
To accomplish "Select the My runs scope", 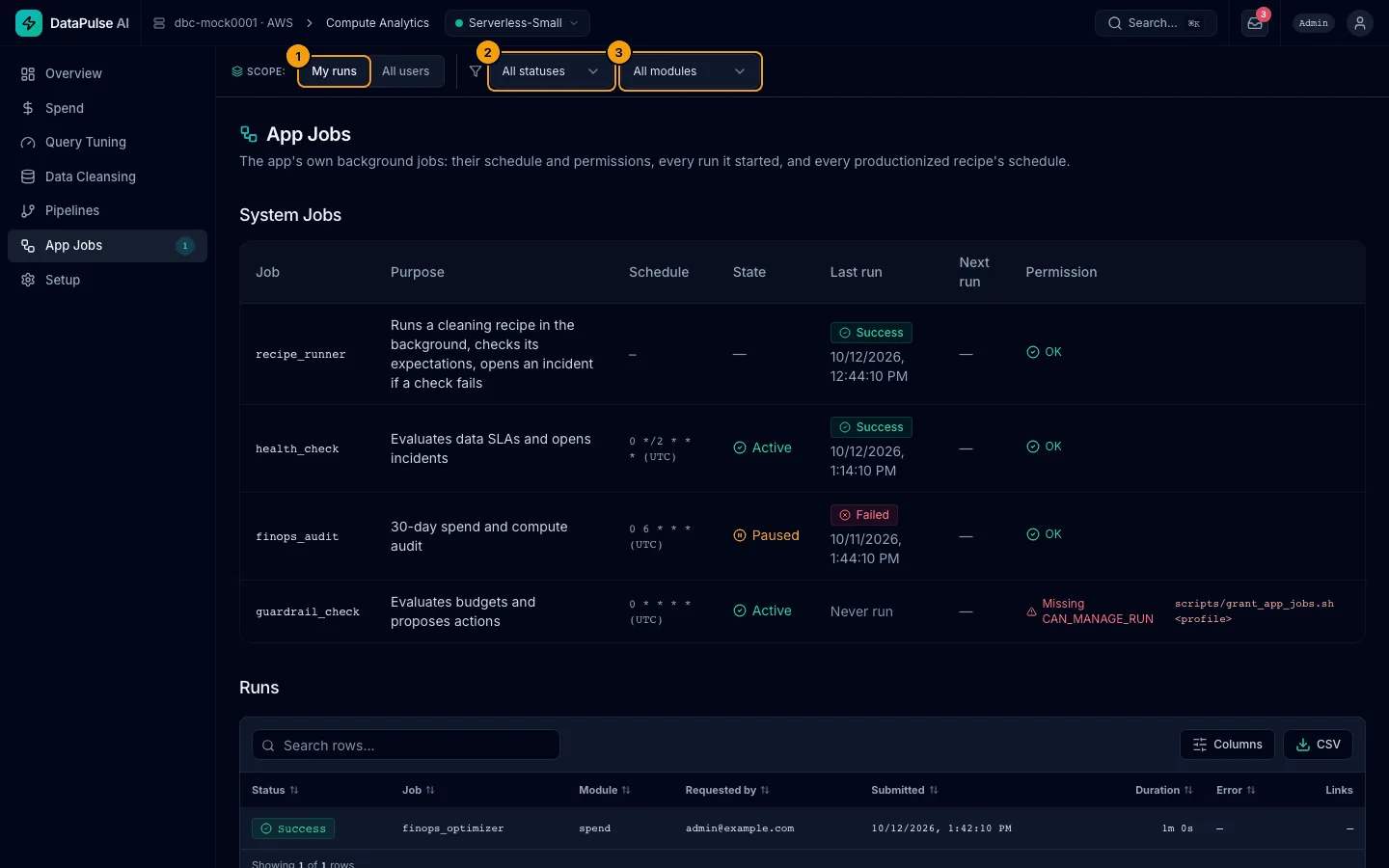I will click(x=334, y=71).
